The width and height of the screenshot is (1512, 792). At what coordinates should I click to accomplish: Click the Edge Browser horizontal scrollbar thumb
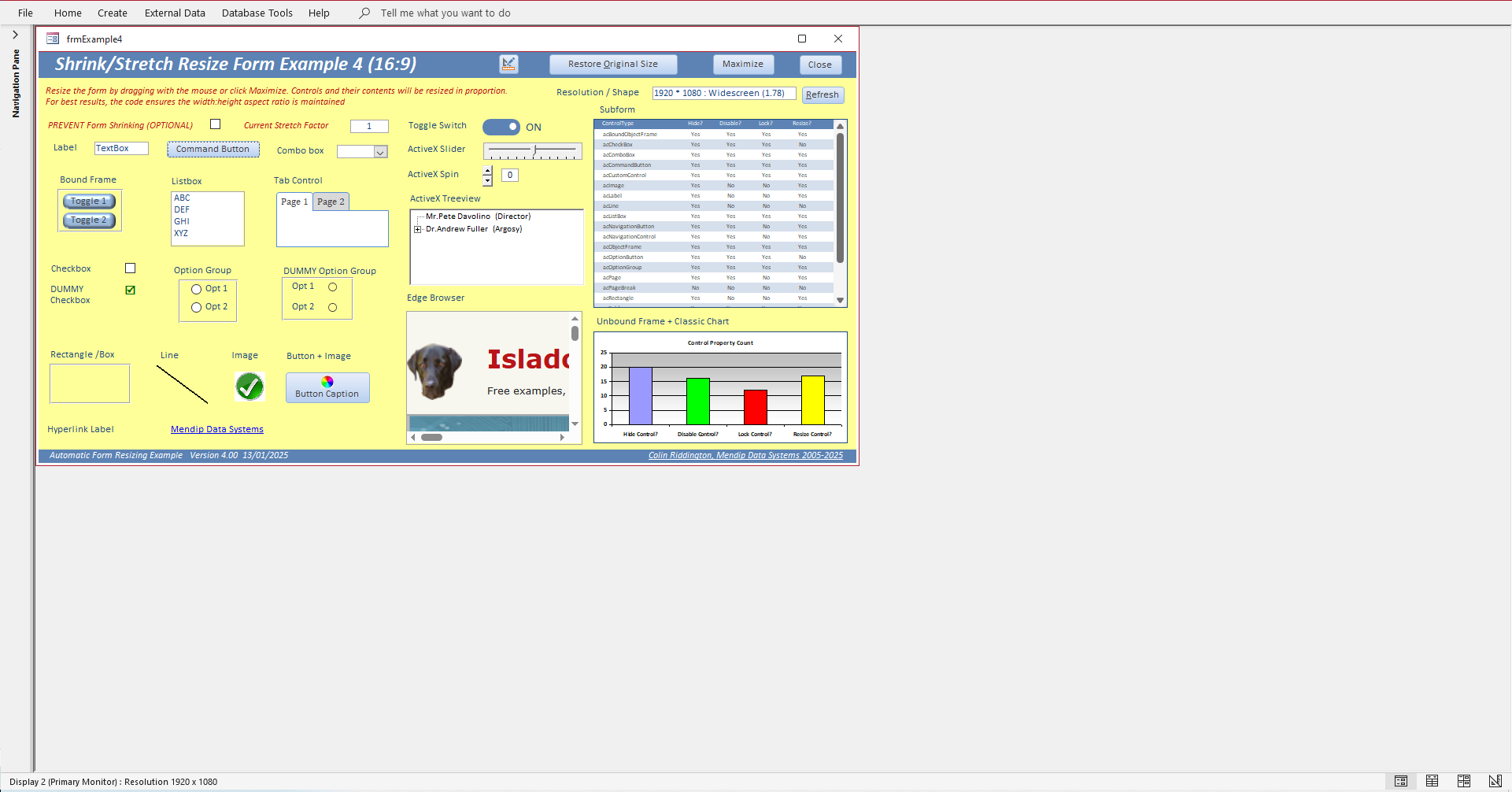(x=431, y=437)
